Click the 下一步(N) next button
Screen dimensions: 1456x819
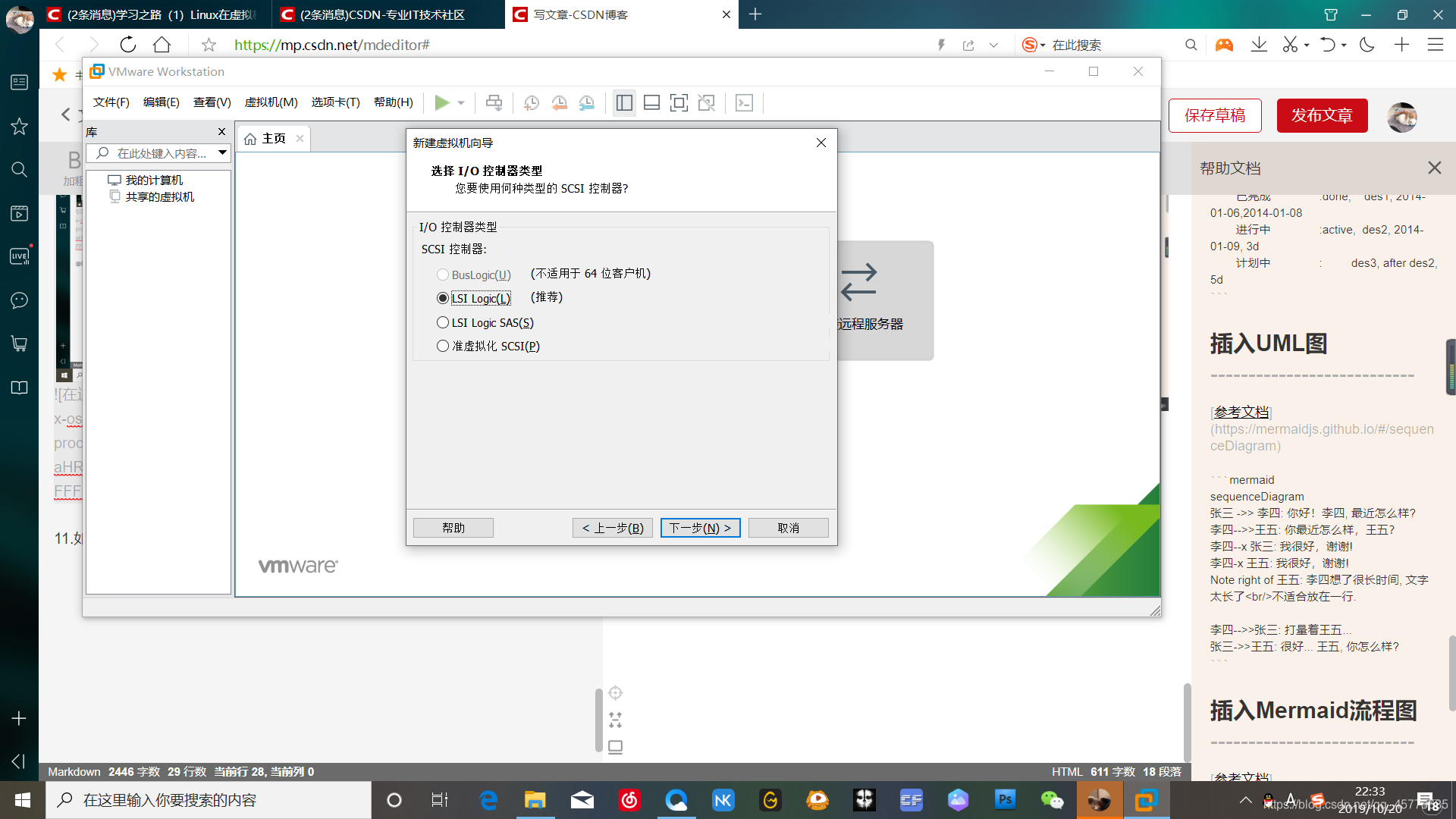700,528
